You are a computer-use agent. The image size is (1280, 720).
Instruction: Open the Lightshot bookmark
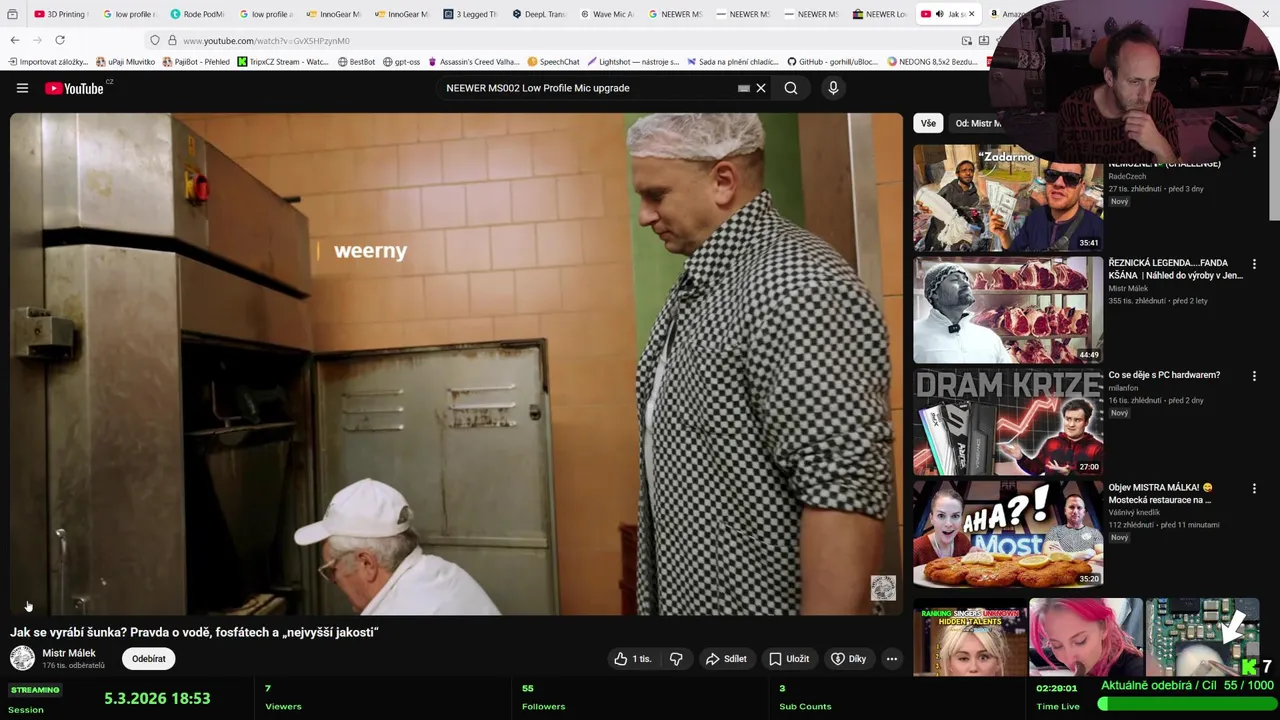coord(633,62)
